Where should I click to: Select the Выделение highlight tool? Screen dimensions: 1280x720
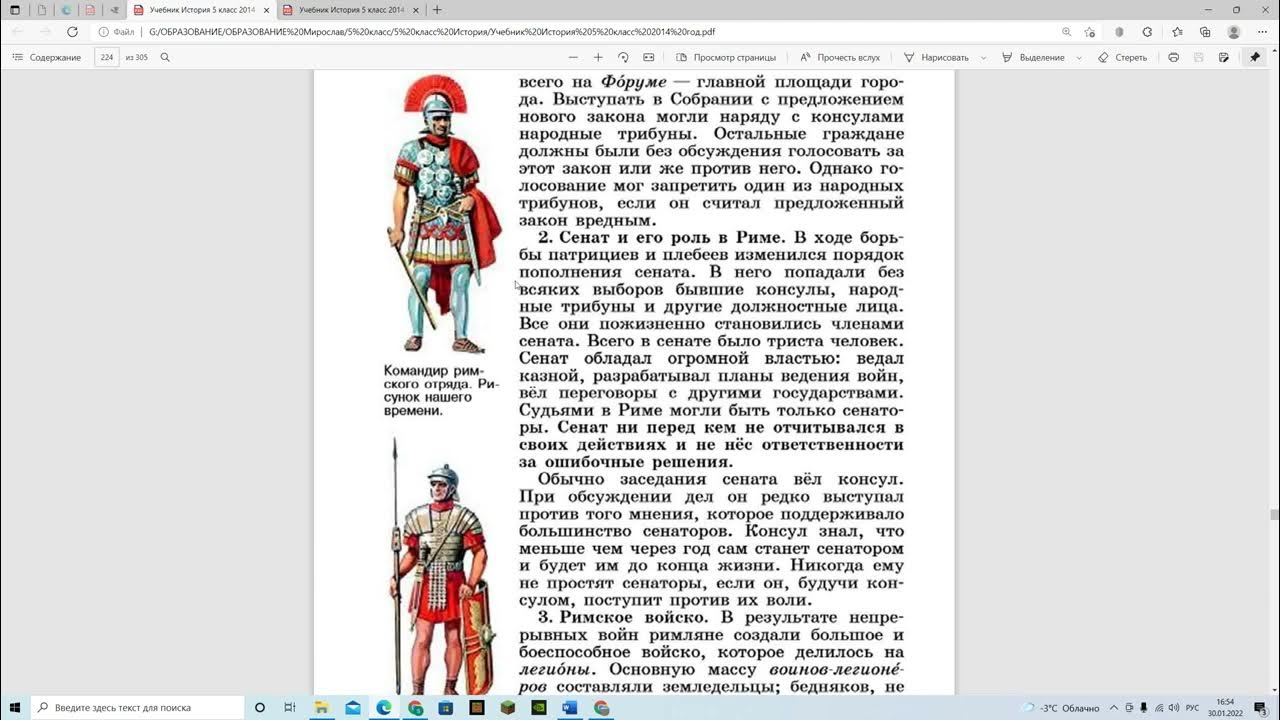[x=1033, y=57]
